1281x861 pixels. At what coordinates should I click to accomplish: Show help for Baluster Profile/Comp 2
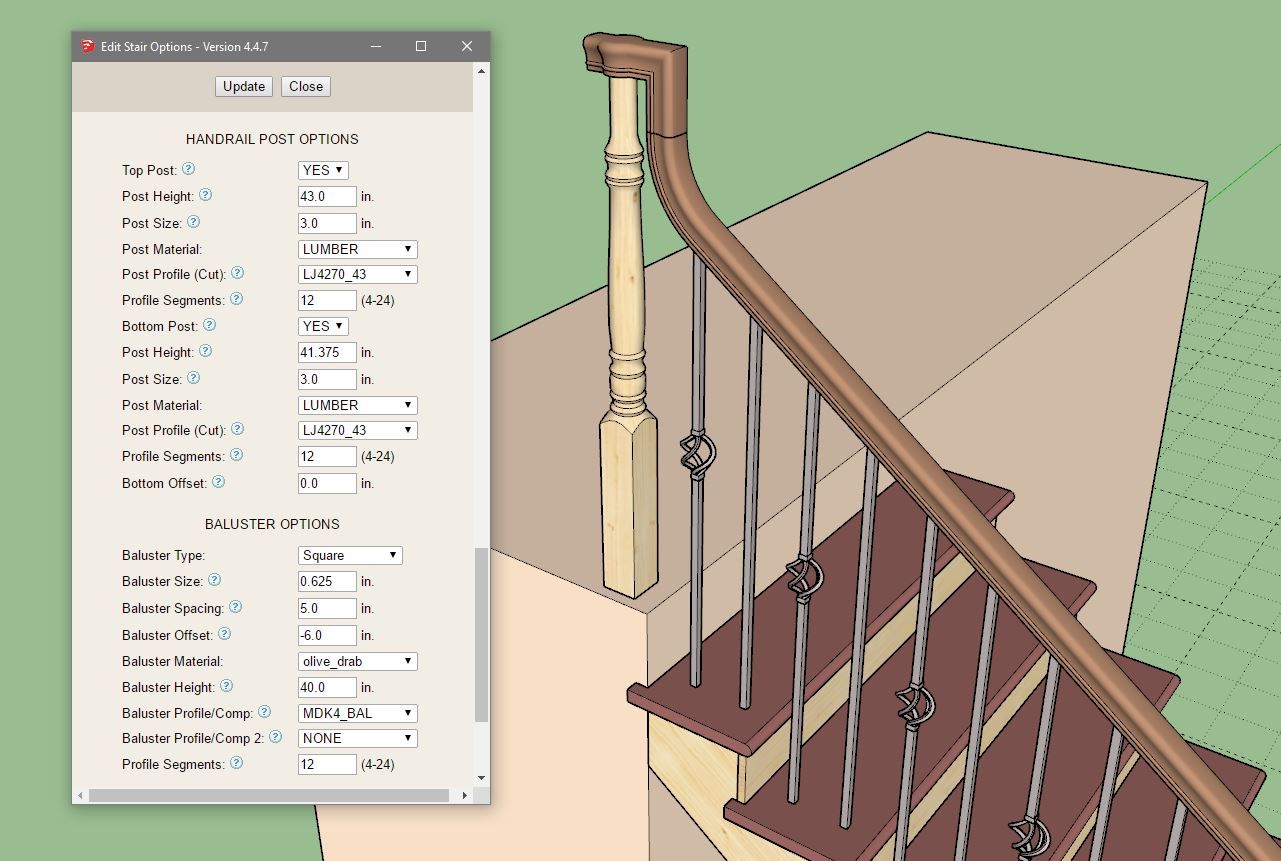pyautogui.click(x=275, y=737)
